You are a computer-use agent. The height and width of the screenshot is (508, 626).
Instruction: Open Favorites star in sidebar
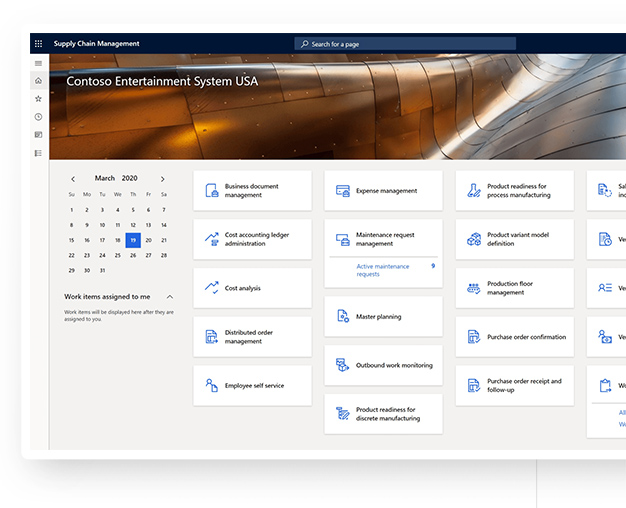[x=38, y=99]
